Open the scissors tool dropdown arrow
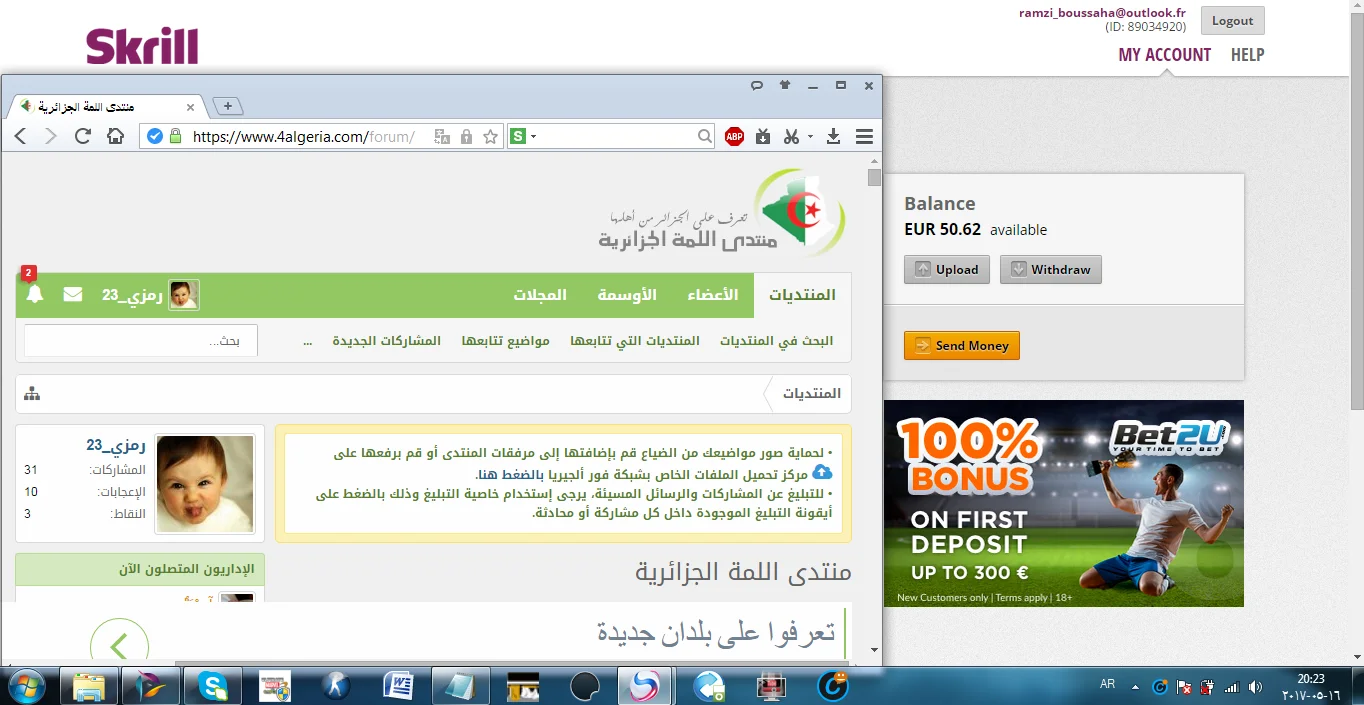Screen dimensions: 1364x705 click(810, 136)
